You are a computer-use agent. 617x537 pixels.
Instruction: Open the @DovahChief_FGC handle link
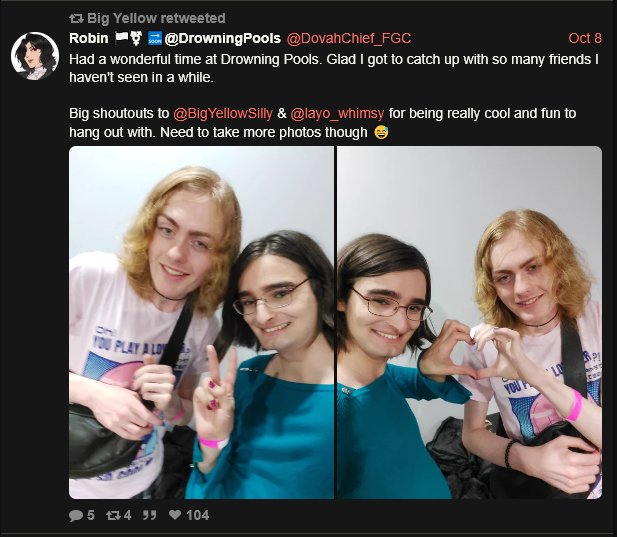349,38
